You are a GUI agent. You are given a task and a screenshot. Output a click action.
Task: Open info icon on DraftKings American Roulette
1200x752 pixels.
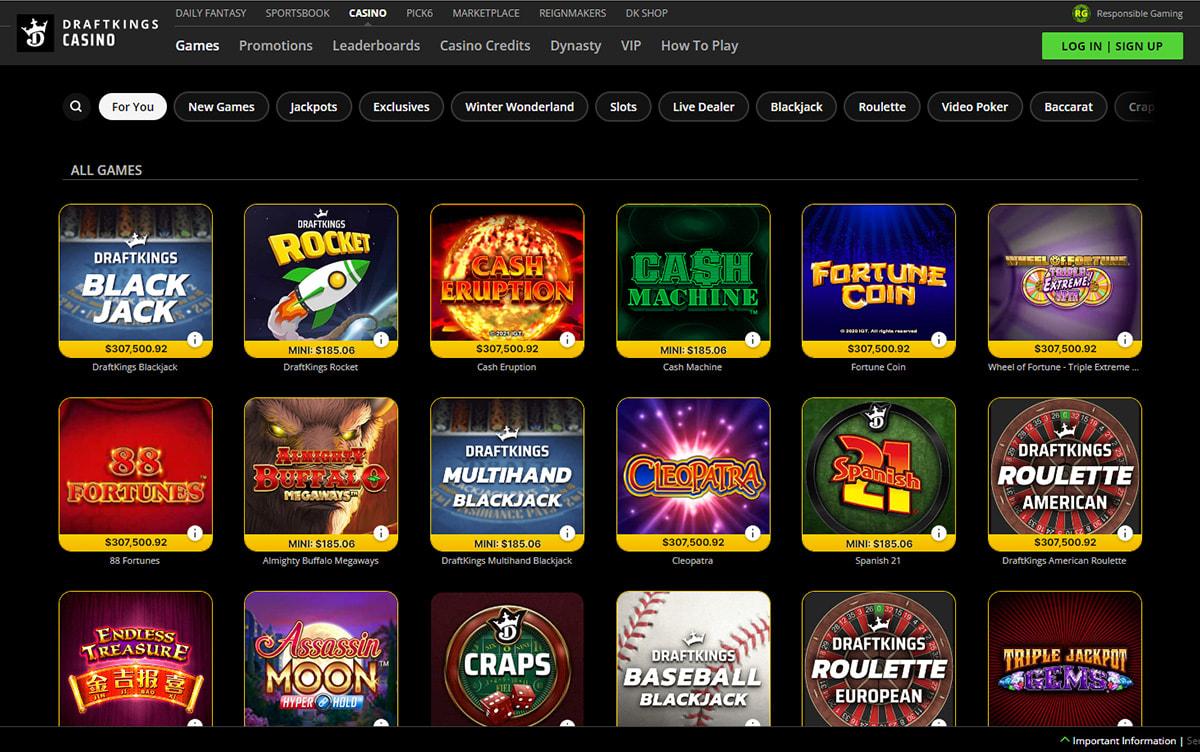[1125, 533]
